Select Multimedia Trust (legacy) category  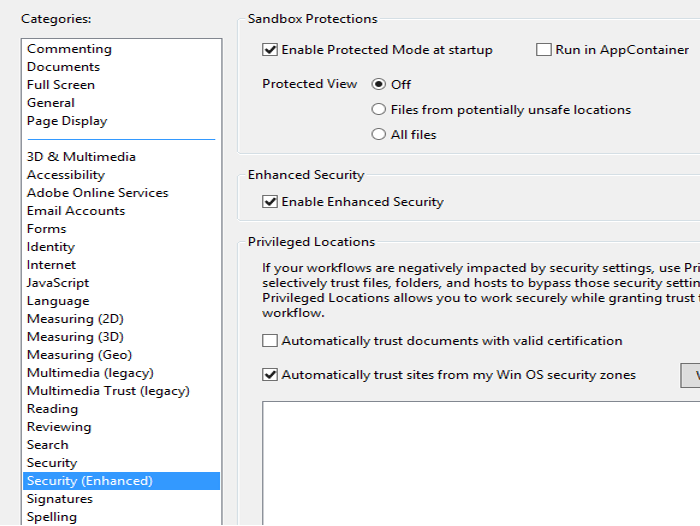[x=108, y=391]
